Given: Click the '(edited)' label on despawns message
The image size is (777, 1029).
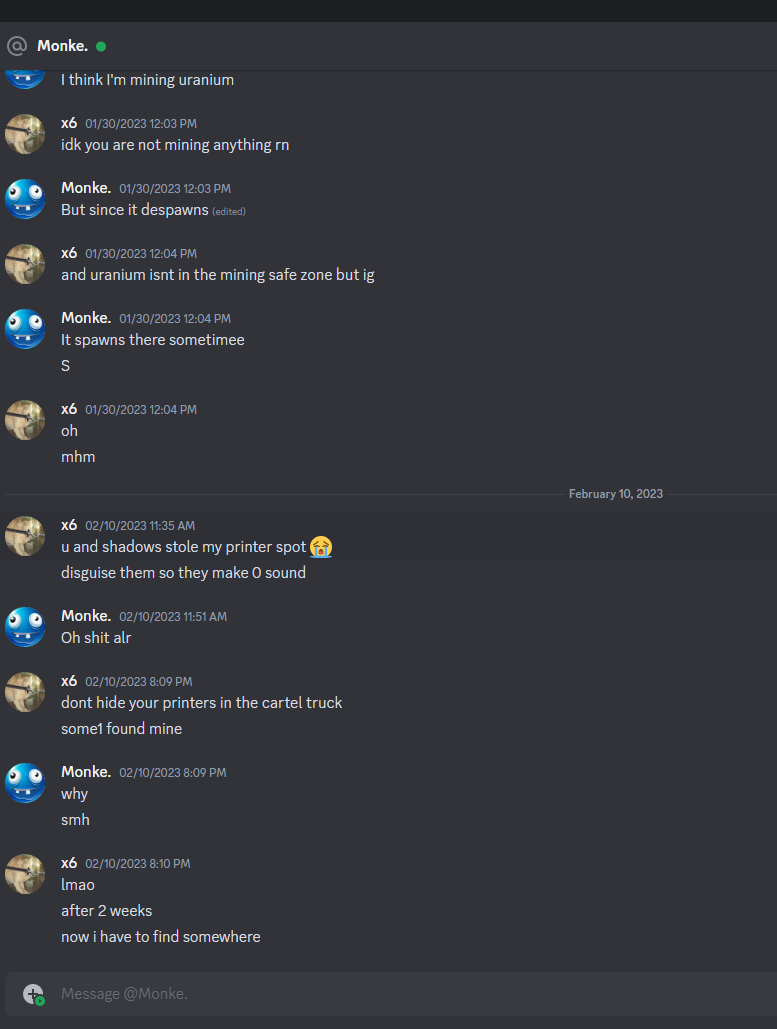Looking at the screenshot, I should [229, 211].
